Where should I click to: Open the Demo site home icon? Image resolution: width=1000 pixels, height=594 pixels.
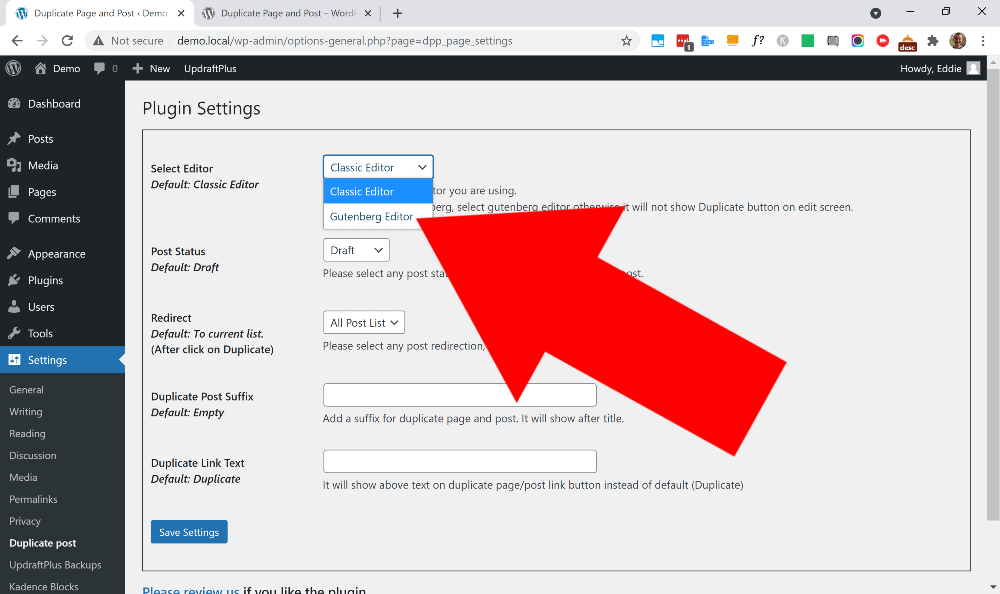pyautogui.click(x=41, y=68)
